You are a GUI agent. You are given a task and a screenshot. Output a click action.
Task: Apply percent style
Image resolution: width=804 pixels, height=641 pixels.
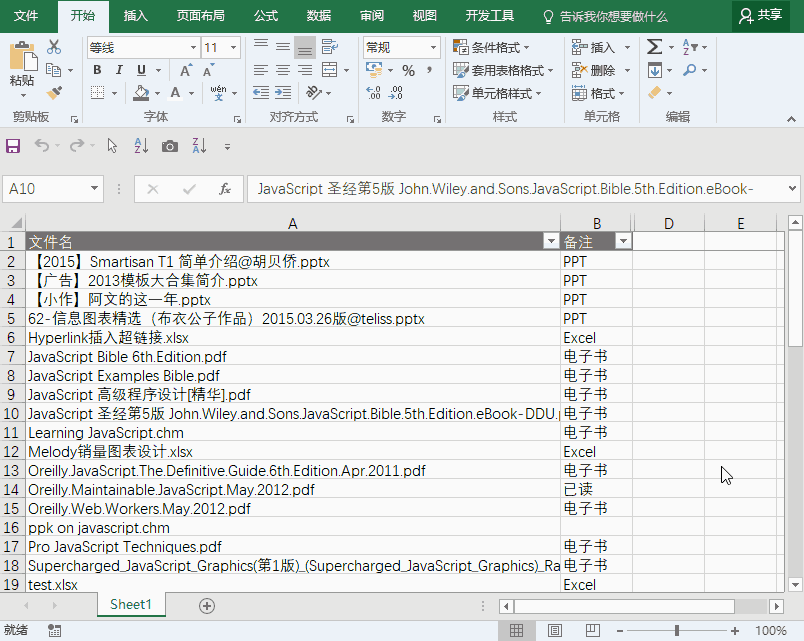click(409, 70)
